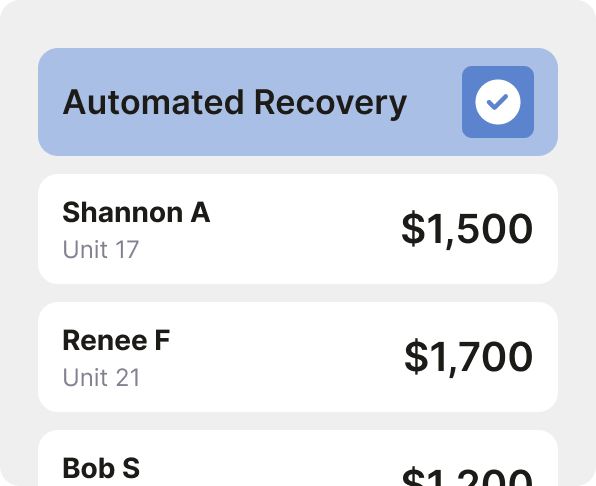Click the Automated Recovery header banner
596x486 pixels.
[298, 102]
